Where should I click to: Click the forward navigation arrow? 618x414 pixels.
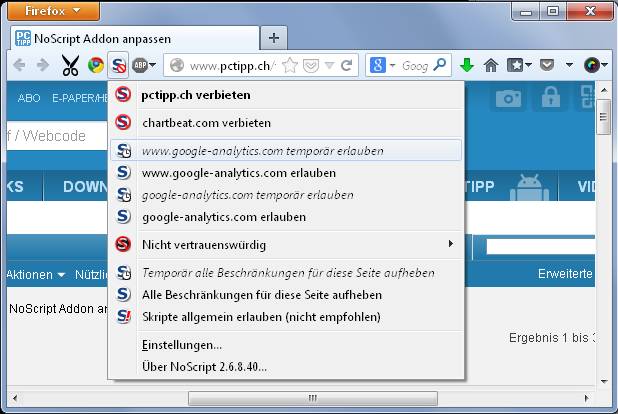[43, 65]
